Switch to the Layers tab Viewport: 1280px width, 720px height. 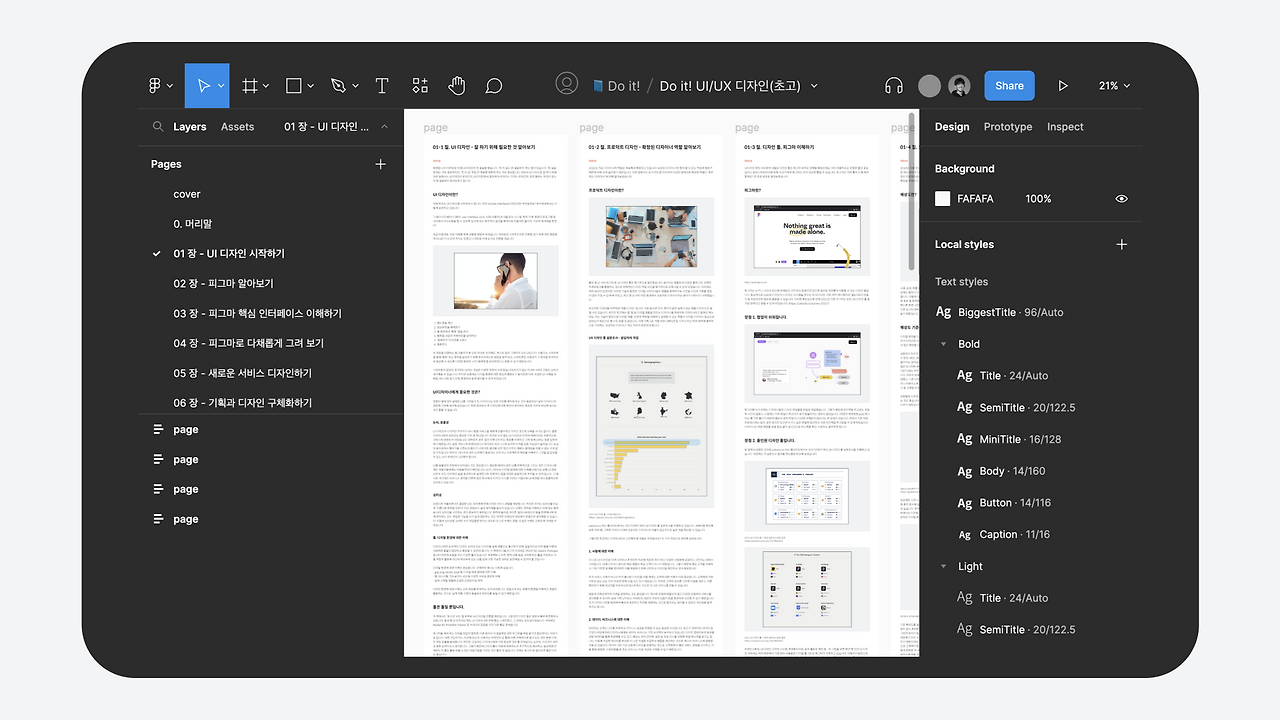coord(190,127)
